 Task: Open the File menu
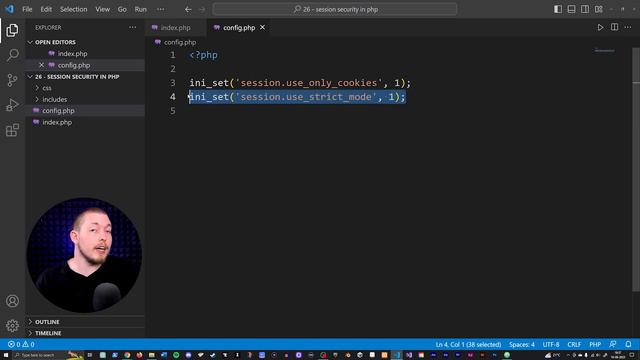(x=27, y=9)
